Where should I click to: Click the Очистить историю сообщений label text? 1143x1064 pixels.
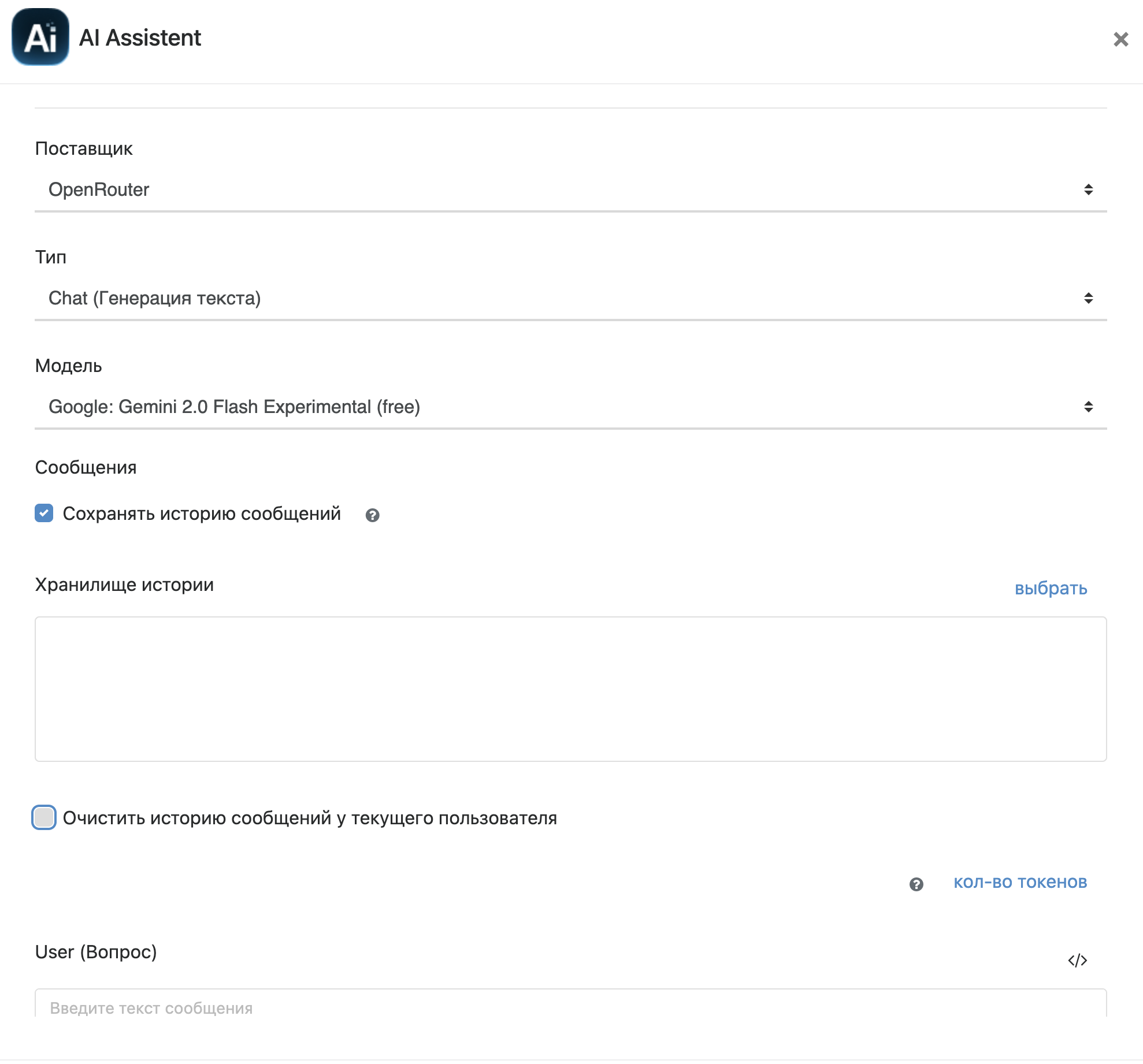(310, 818)
